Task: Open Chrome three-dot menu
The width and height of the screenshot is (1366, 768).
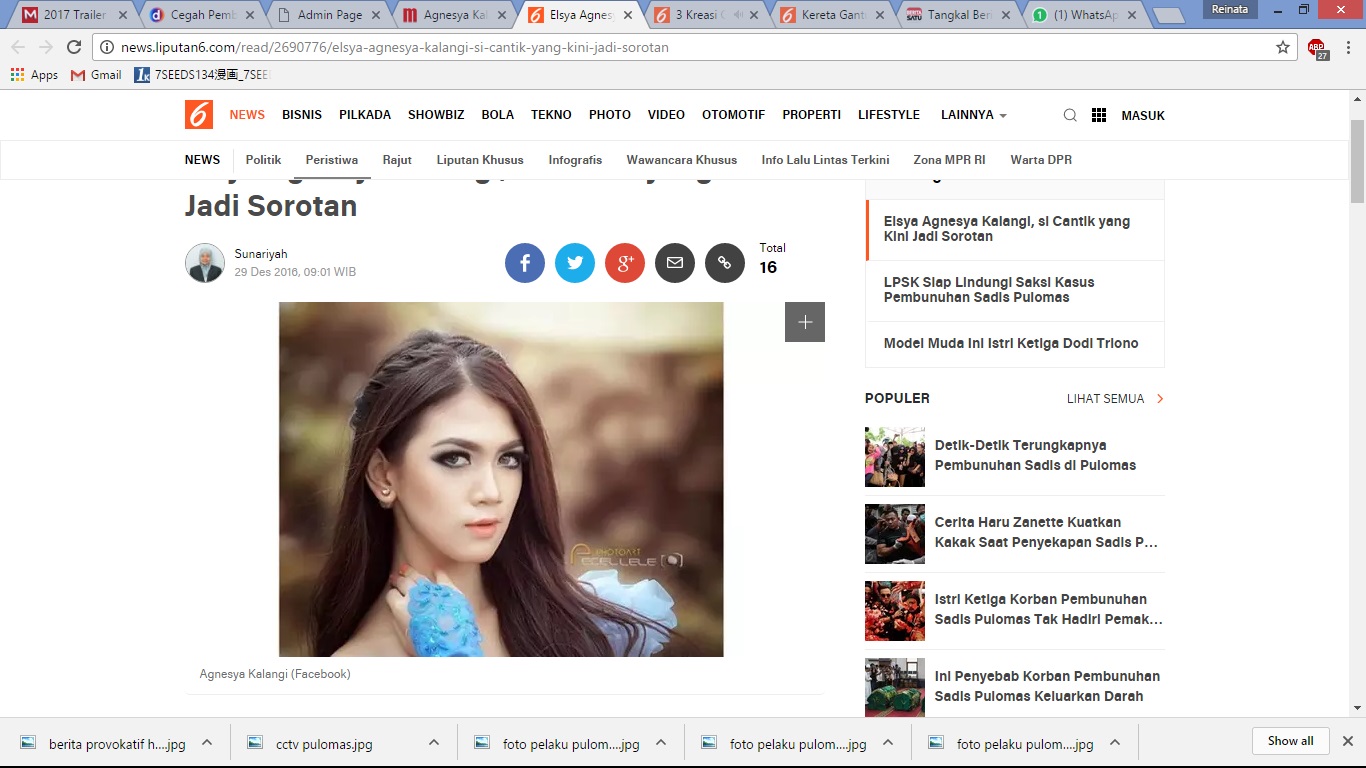Action: (x=1347, y=47)
